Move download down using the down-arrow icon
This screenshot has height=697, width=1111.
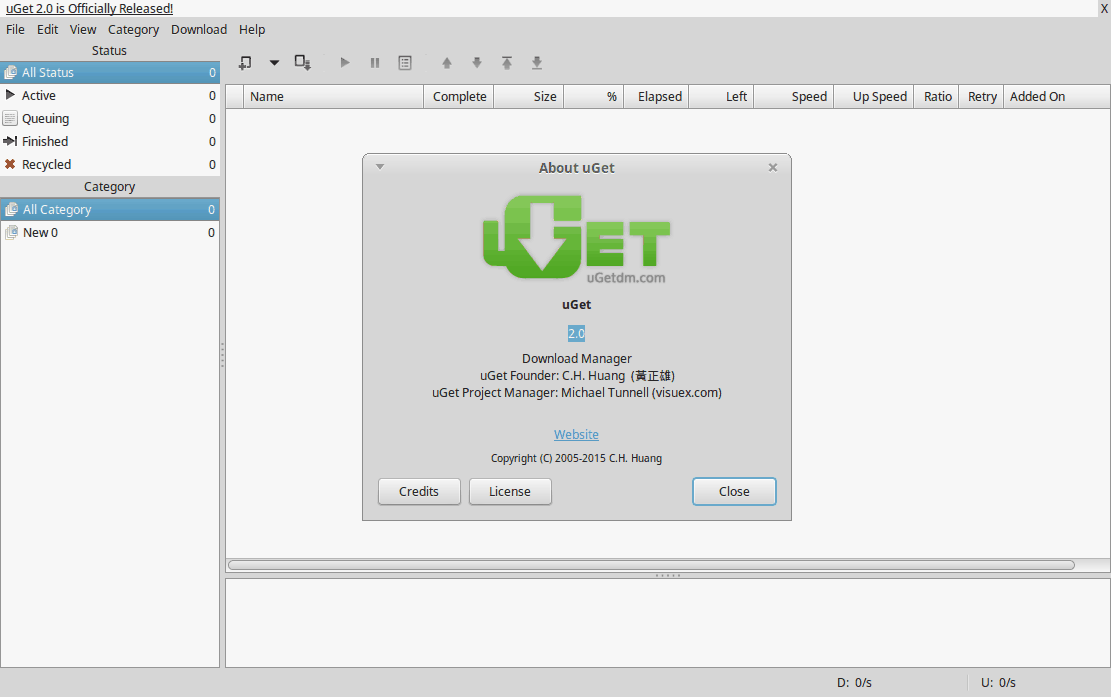476,62
